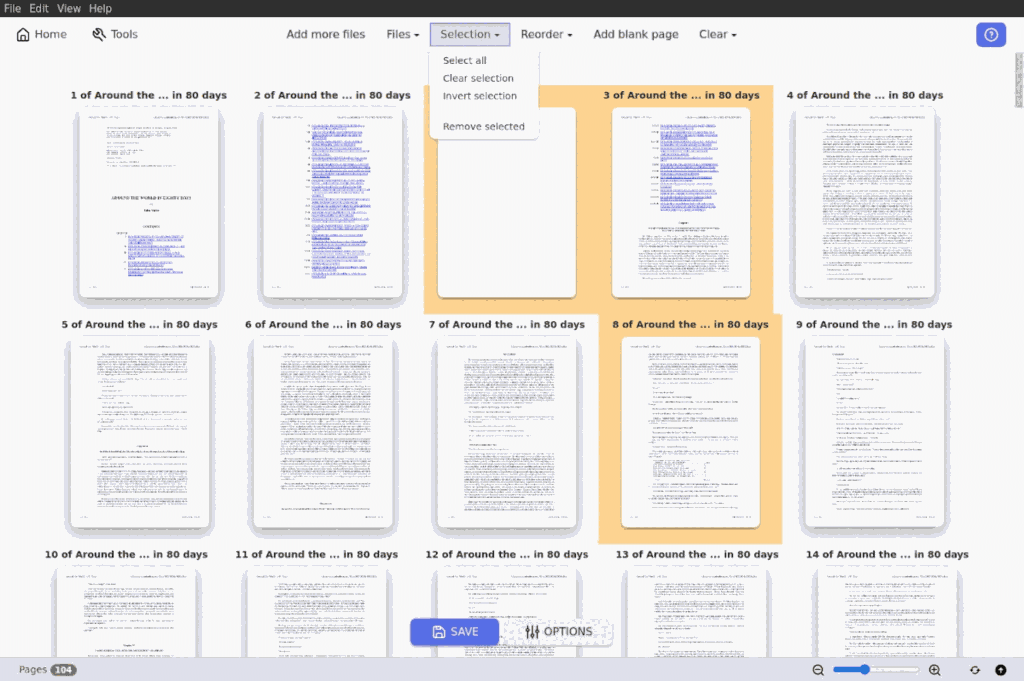Open the Help menu
Image resolution: width=1024 pixels, height=681 pixels.
100,8
